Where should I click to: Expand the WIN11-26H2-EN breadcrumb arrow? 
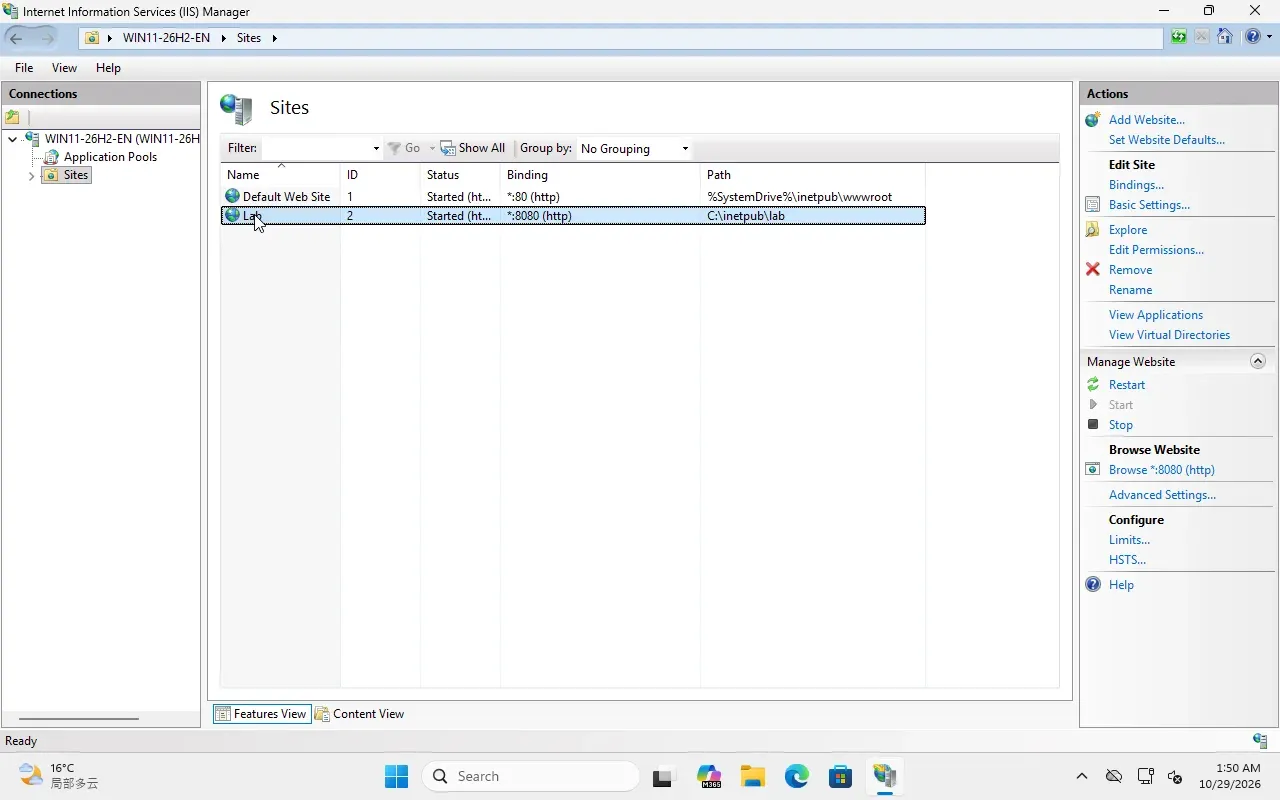pos(224,38)
